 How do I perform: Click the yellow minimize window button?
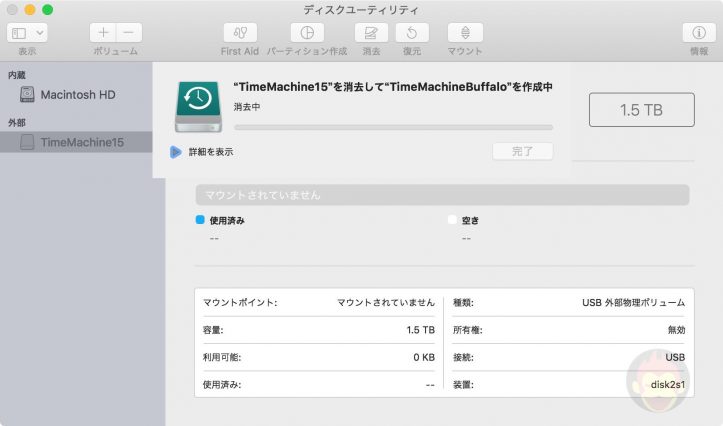click(30, 10)
